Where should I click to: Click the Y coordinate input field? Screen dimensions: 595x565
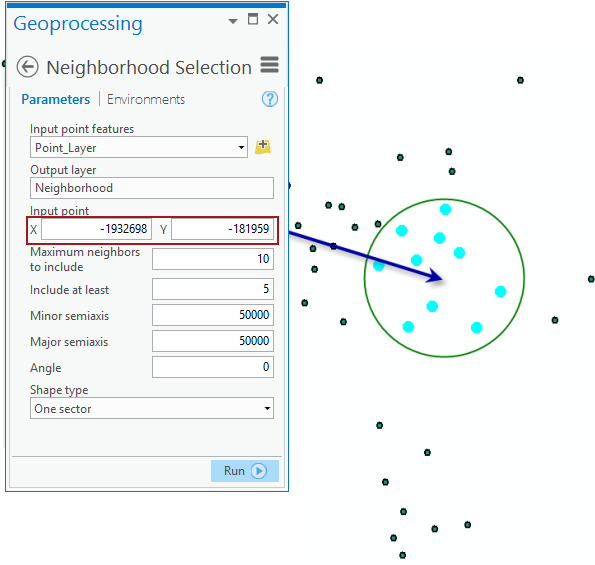pos(222,229)
